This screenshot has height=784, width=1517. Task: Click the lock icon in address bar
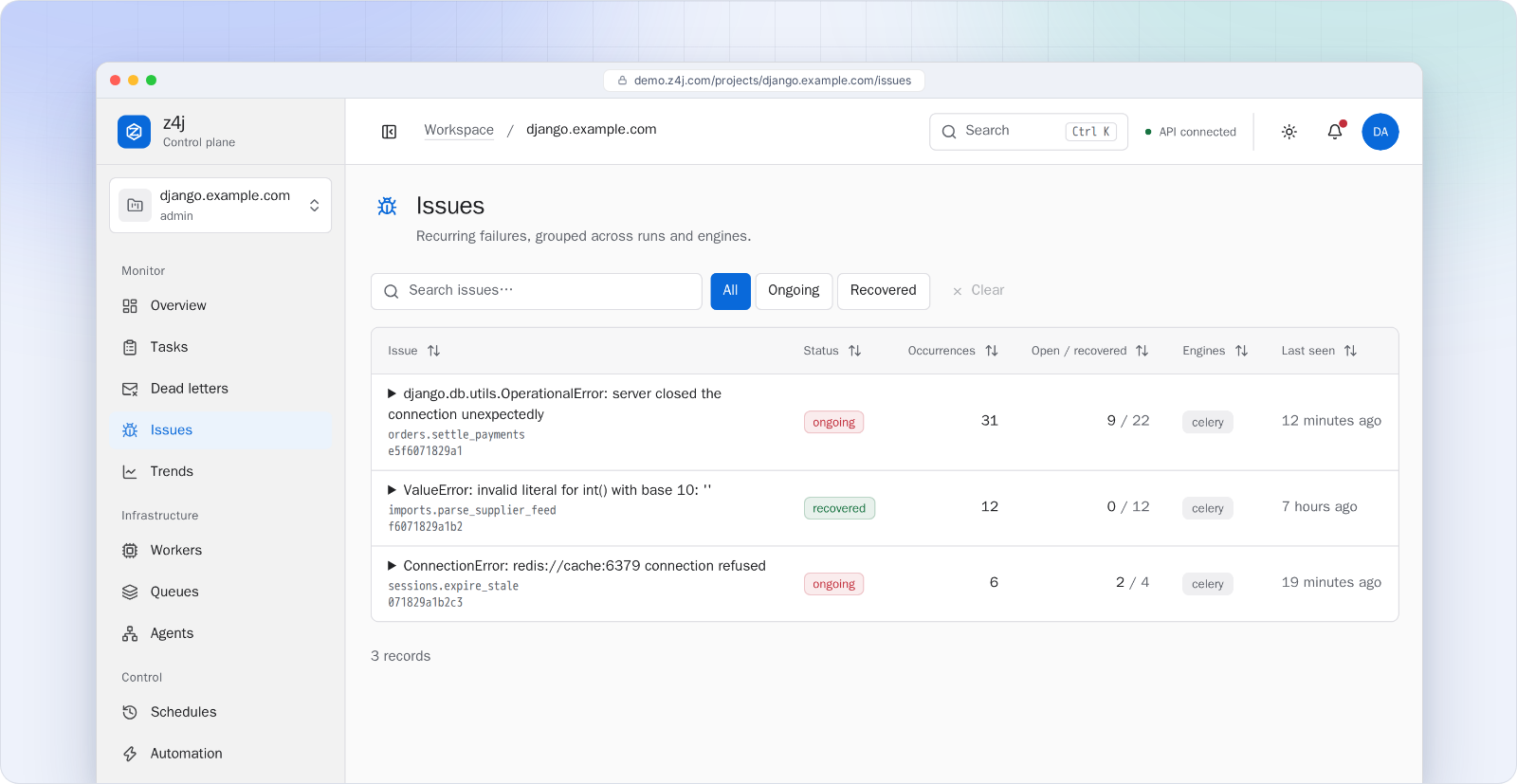pyautogui.click(x=623, y=81)
